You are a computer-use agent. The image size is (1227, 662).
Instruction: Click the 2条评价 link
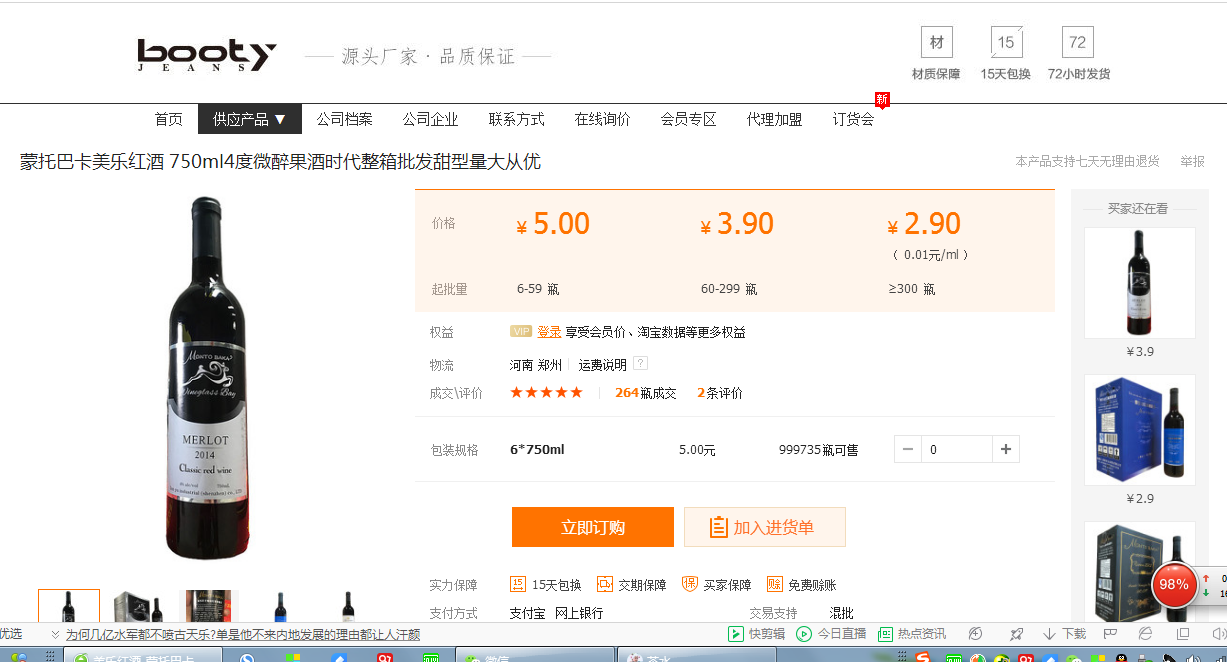(x=720, y=393)
